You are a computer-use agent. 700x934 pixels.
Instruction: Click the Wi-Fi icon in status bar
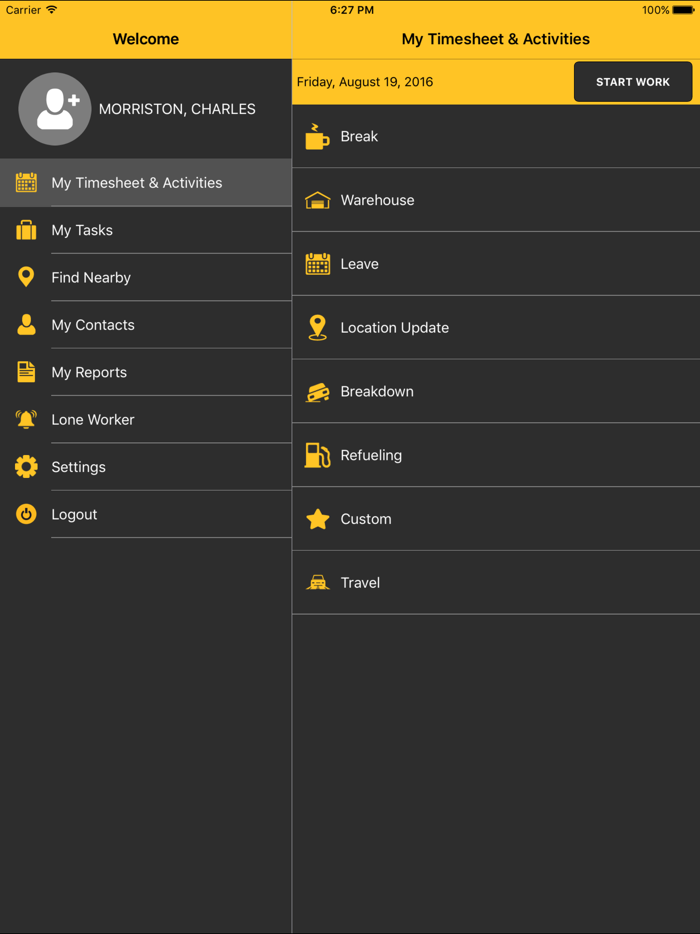point(52,10)
